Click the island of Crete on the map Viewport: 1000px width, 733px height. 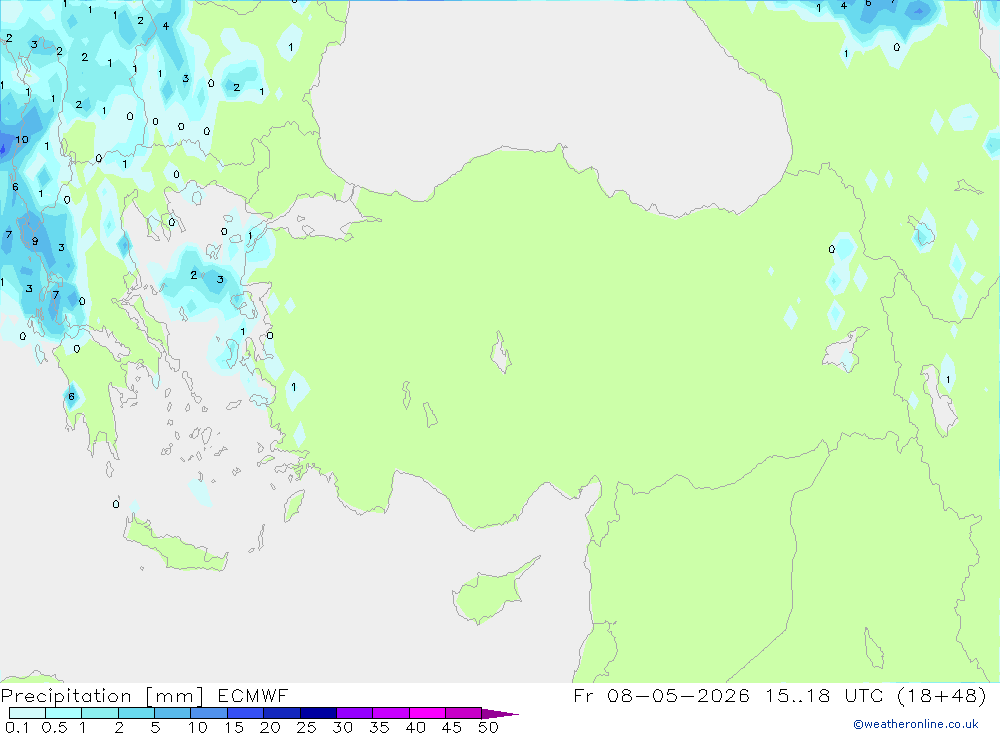tap(174, 544)
